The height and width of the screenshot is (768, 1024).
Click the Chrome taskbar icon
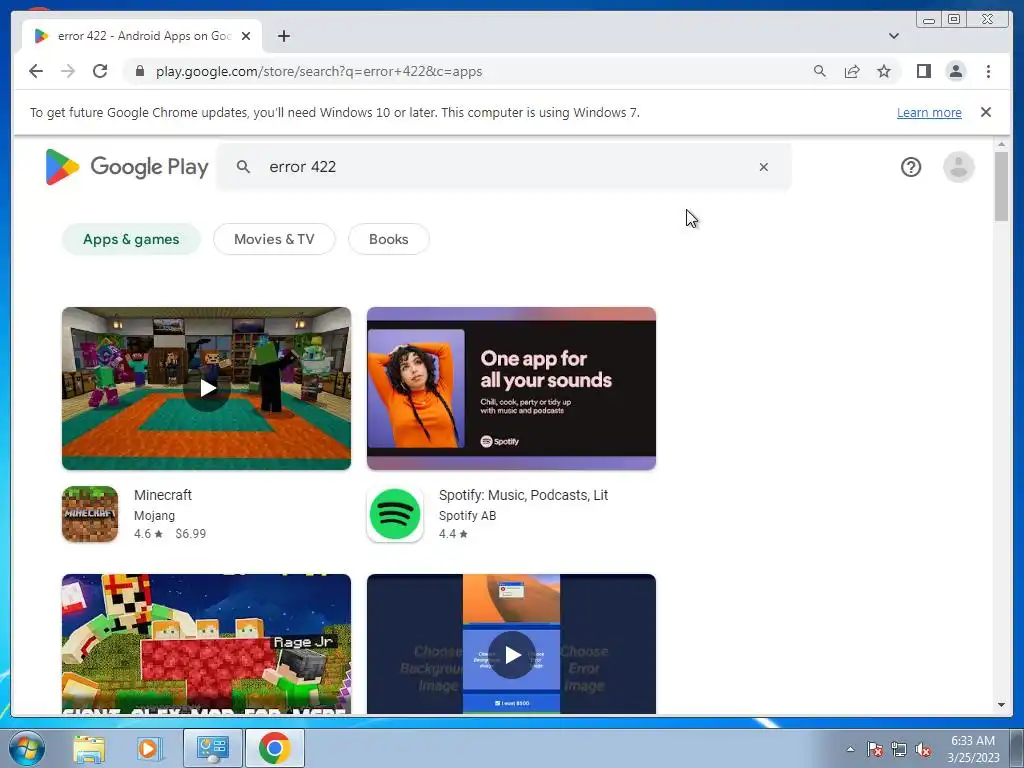pyautogui.click(x=275, y=748)
